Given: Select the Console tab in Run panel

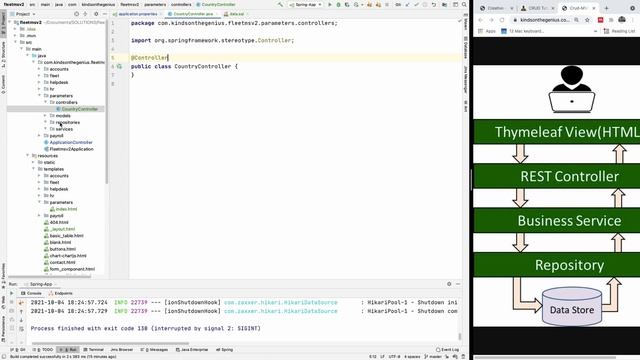Looking at the screenshot, I should coord(31,293).
